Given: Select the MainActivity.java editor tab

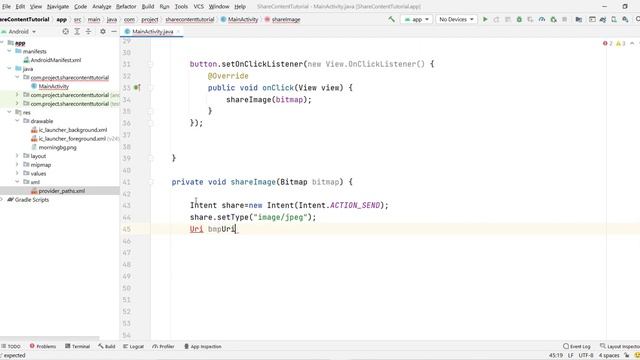Looking at the screenshot, I should [x=152, y=31].
